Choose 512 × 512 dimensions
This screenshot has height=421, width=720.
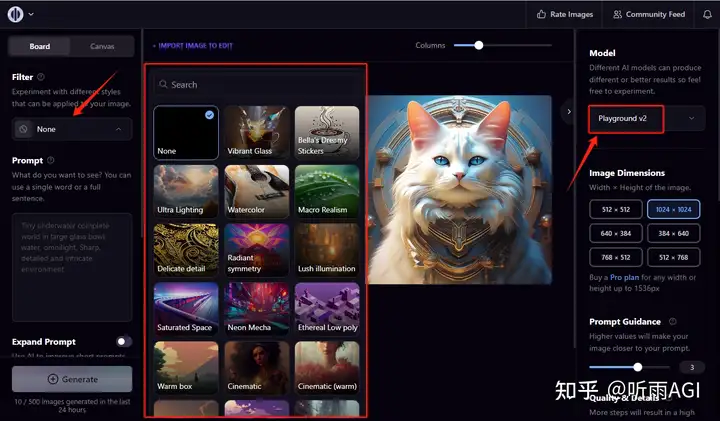pyautogui.click(x=616, y=209)
